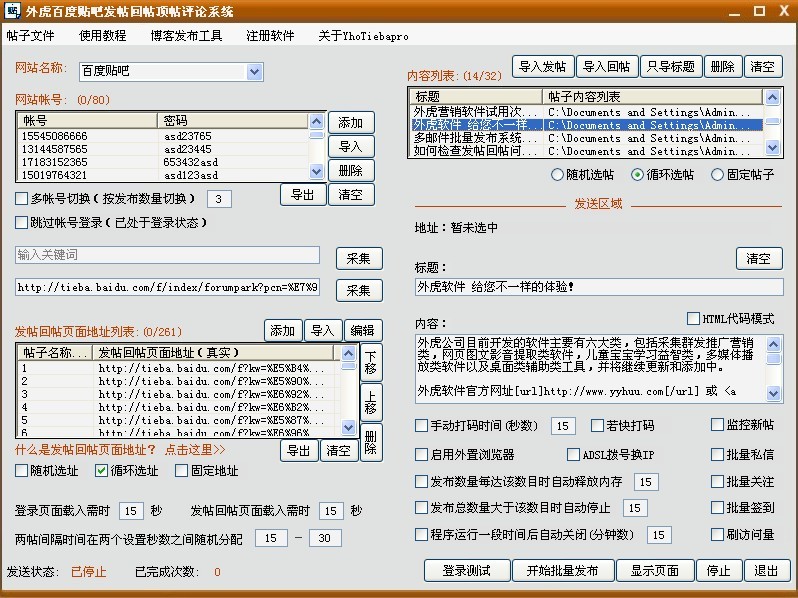The width and height of the screenshot is (798, 598).
Task: Click 添加 above the address list
Action: point(283,331)
